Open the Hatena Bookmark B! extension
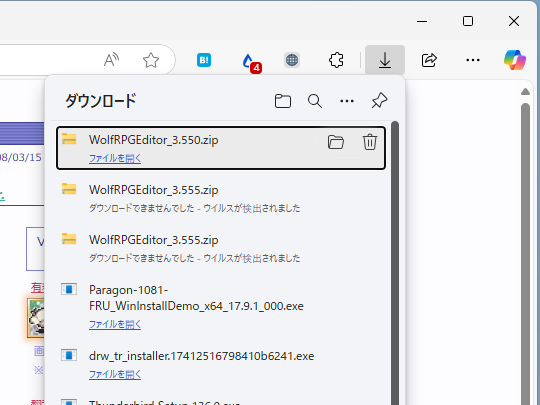The image size is (540, 405). [x=204, y=60]
